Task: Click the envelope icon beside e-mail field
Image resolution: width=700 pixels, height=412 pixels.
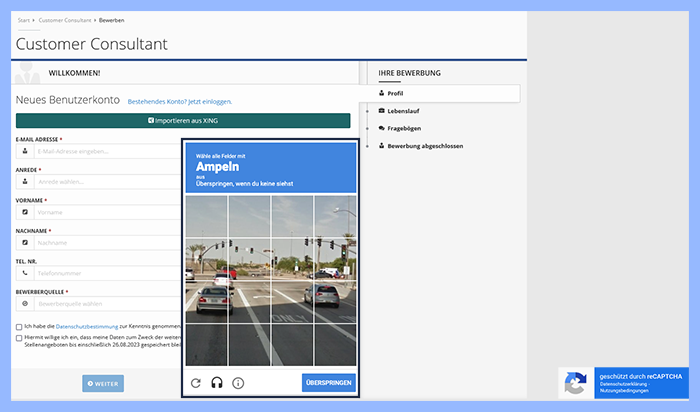Action: [x=24, y=151]
